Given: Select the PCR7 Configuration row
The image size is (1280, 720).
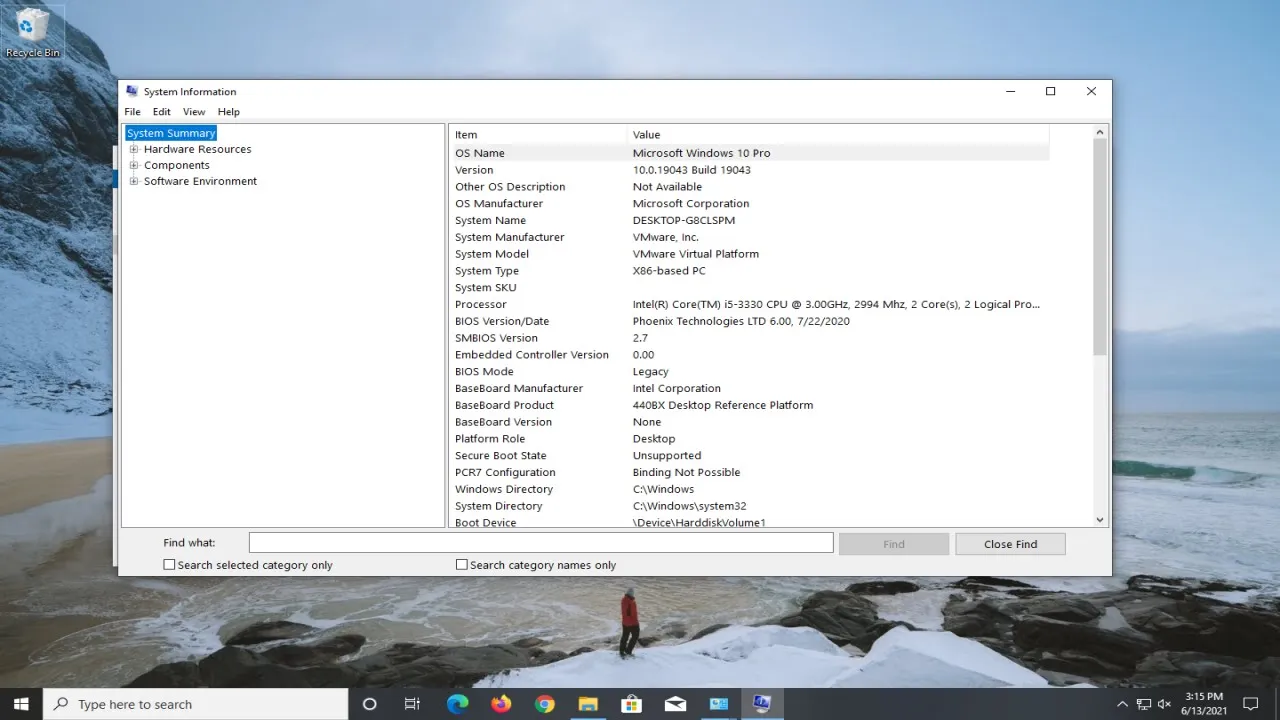Looking at the screenshot, I should 749,472.
